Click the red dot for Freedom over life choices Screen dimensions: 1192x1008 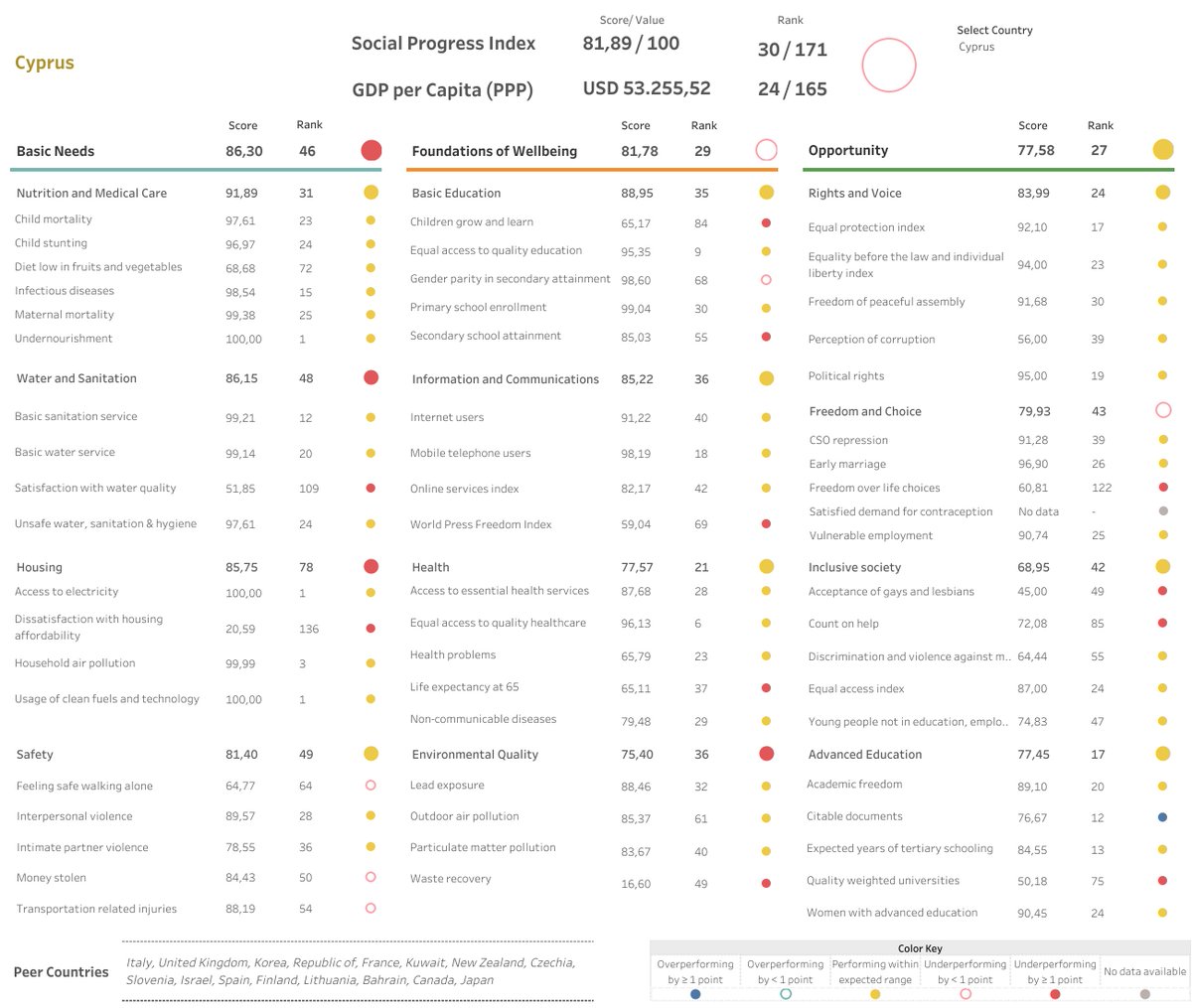point(1162,488)
